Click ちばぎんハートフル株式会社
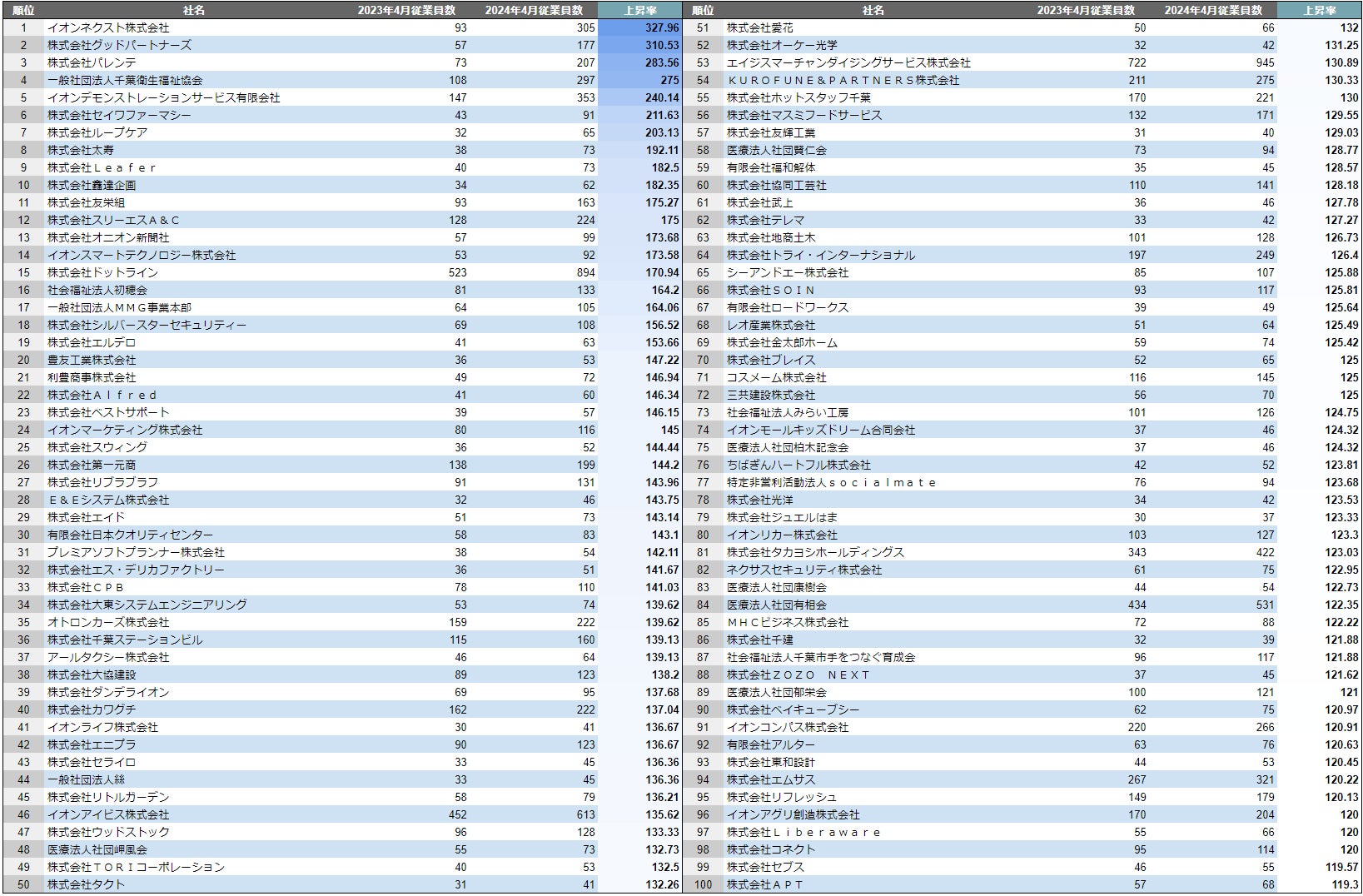The image size is (1363, 896). click(798, 465)
